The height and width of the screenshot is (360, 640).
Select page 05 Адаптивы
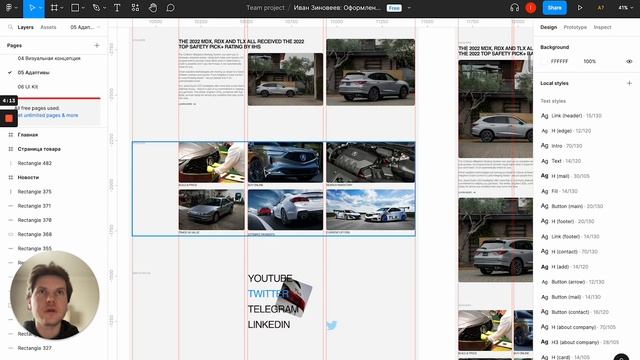pos(33,73)
